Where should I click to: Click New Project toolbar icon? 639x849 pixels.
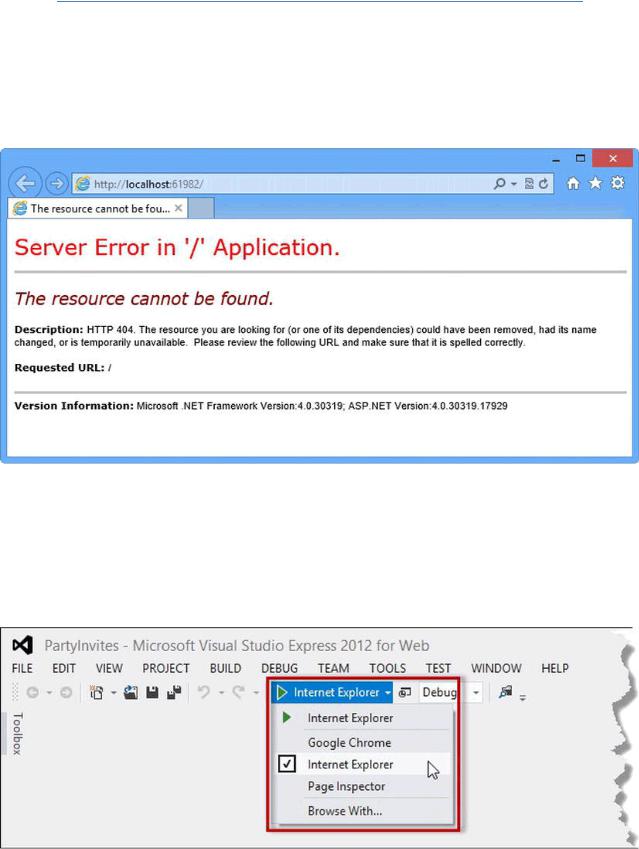96,692
